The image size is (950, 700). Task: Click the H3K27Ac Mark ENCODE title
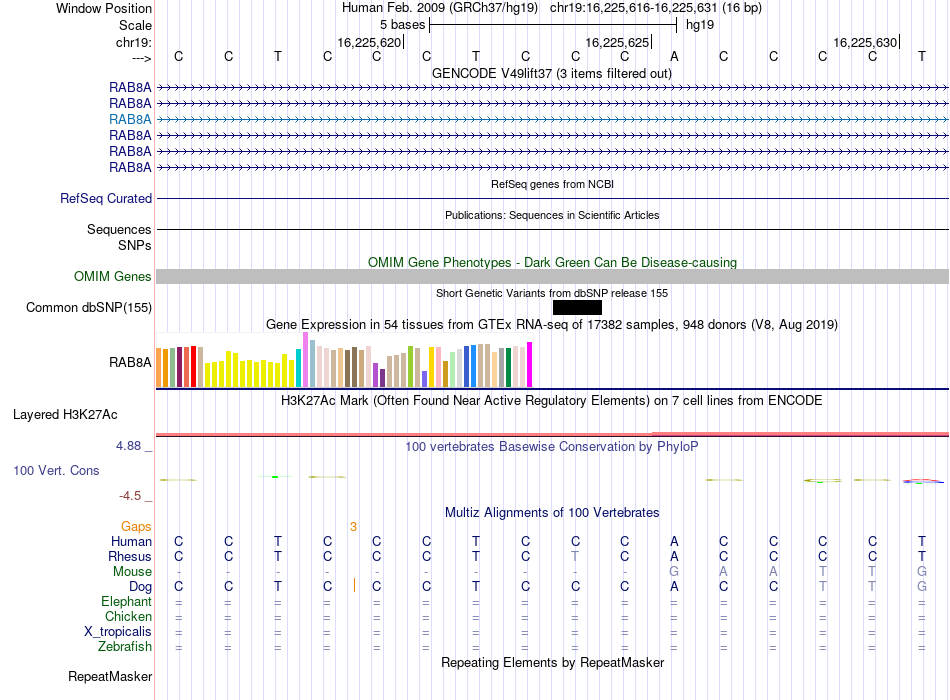point(552,401)
